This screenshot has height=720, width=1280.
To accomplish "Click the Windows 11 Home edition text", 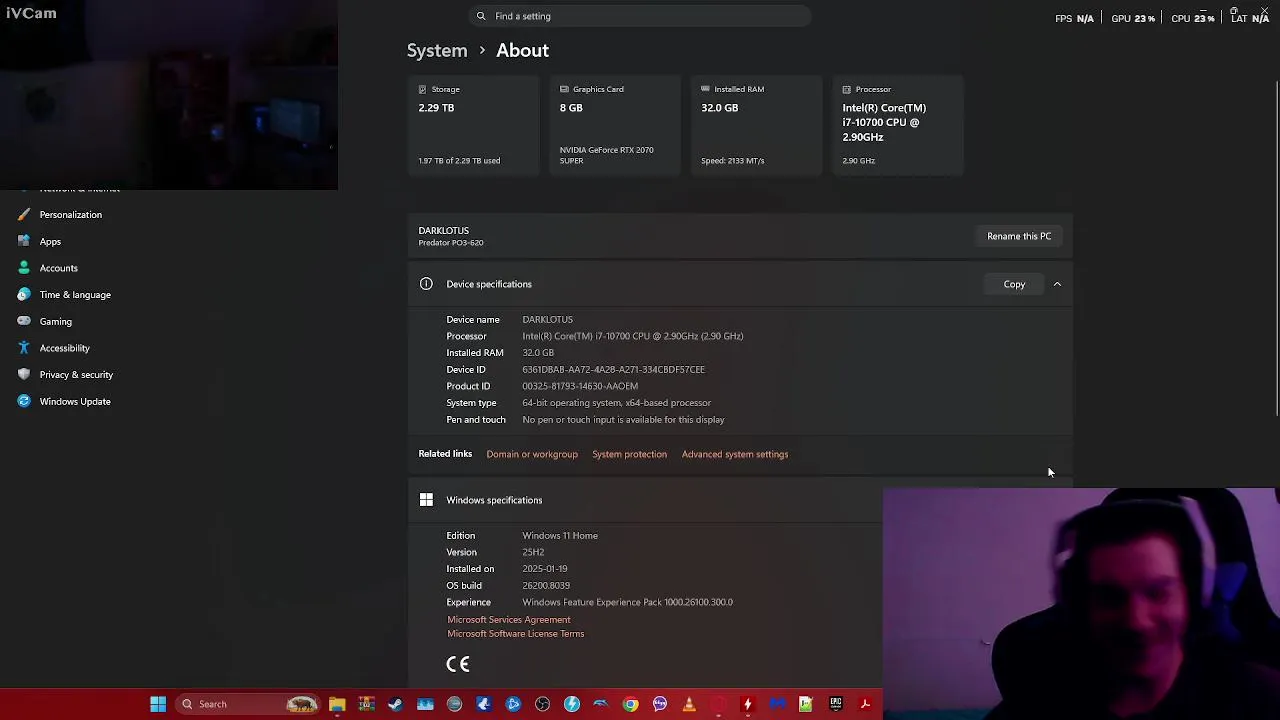I will click(x=560, y=535).
